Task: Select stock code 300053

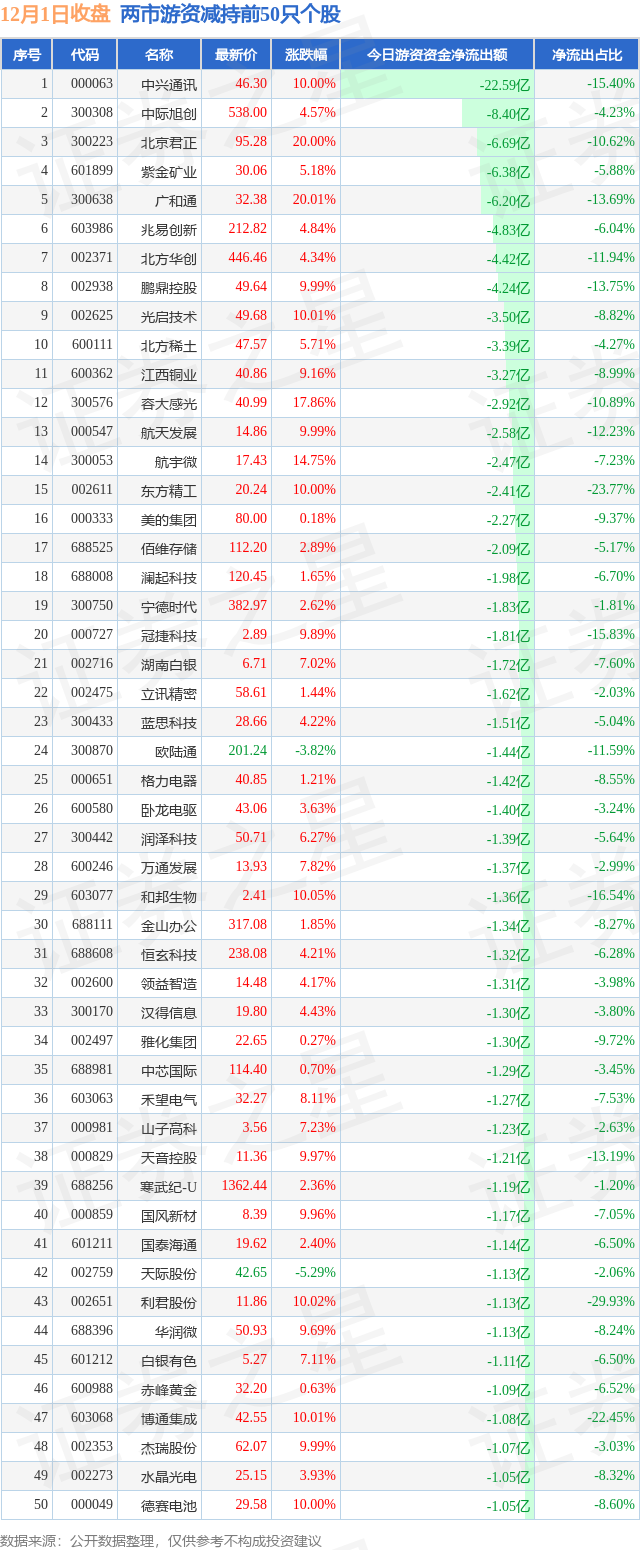Action: coord(92,461)
